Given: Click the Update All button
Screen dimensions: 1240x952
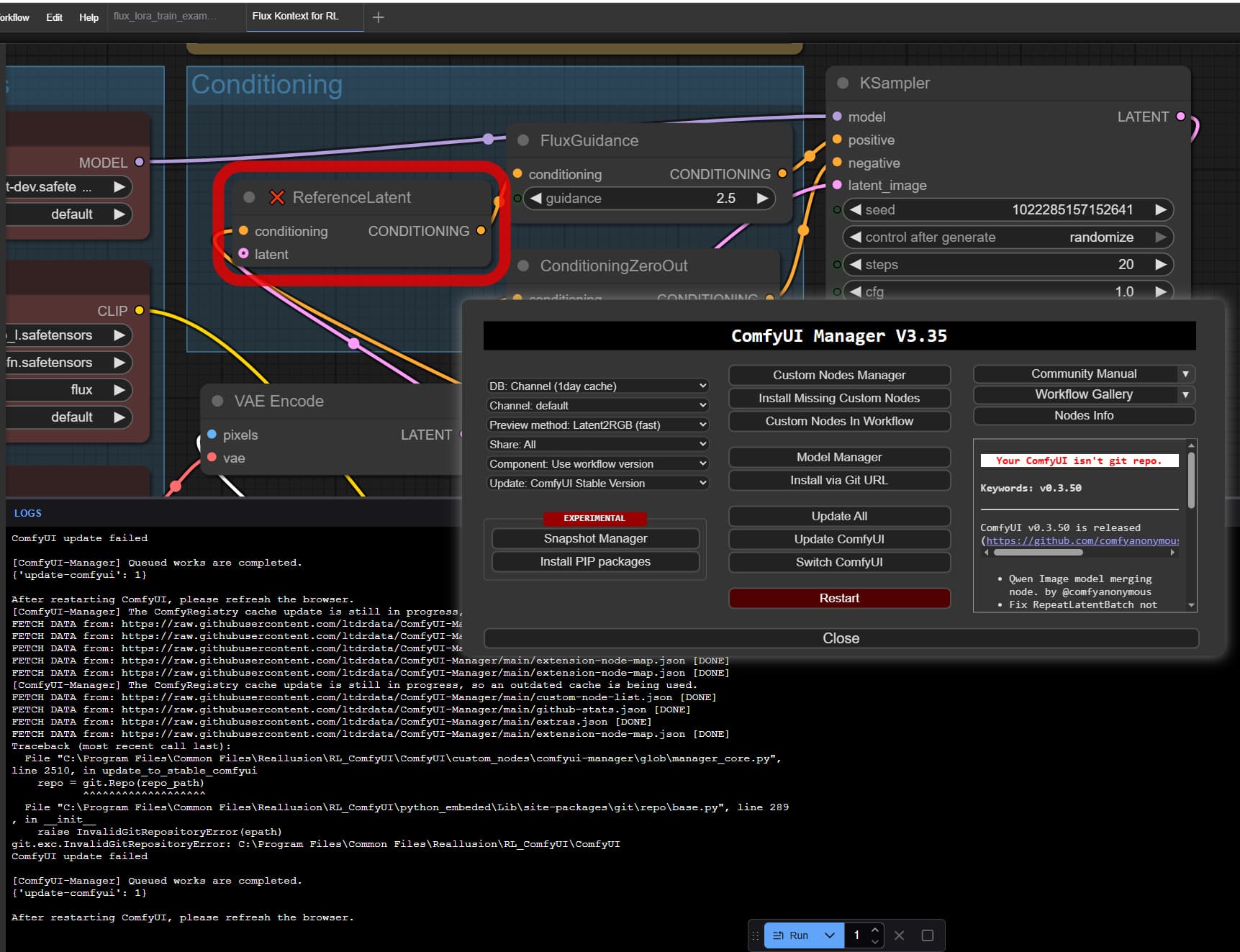Looking at the screenshot, I should tap(839, 516).
